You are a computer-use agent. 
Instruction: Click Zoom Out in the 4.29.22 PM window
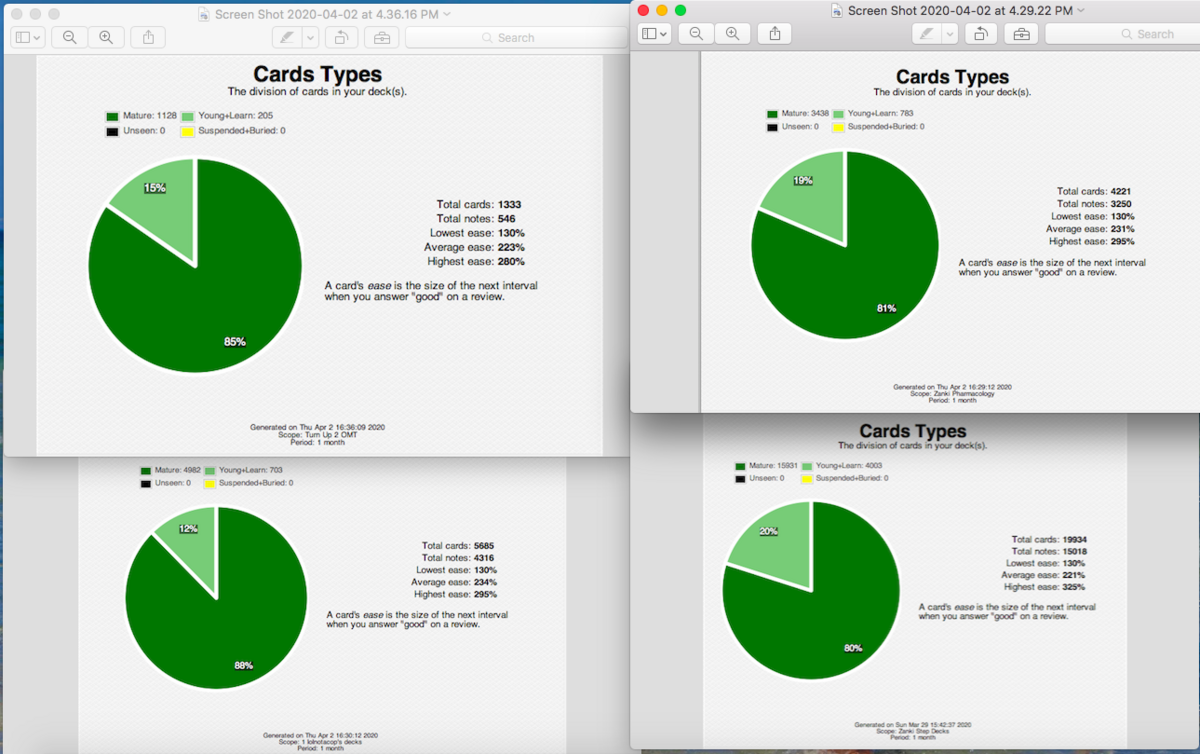(x=696, y=34)
